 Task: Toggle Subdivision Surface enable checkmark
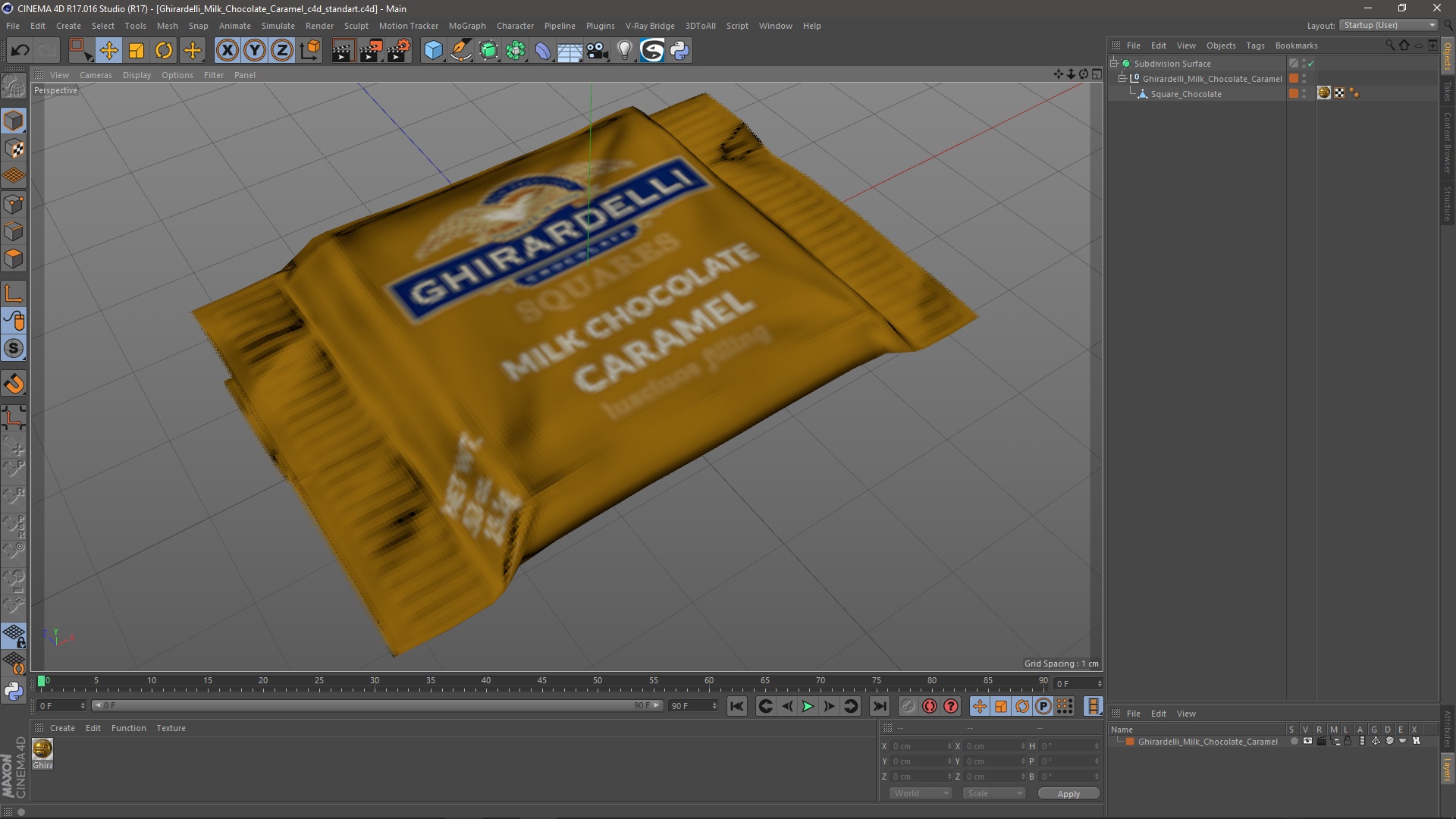coord(1311,64)
